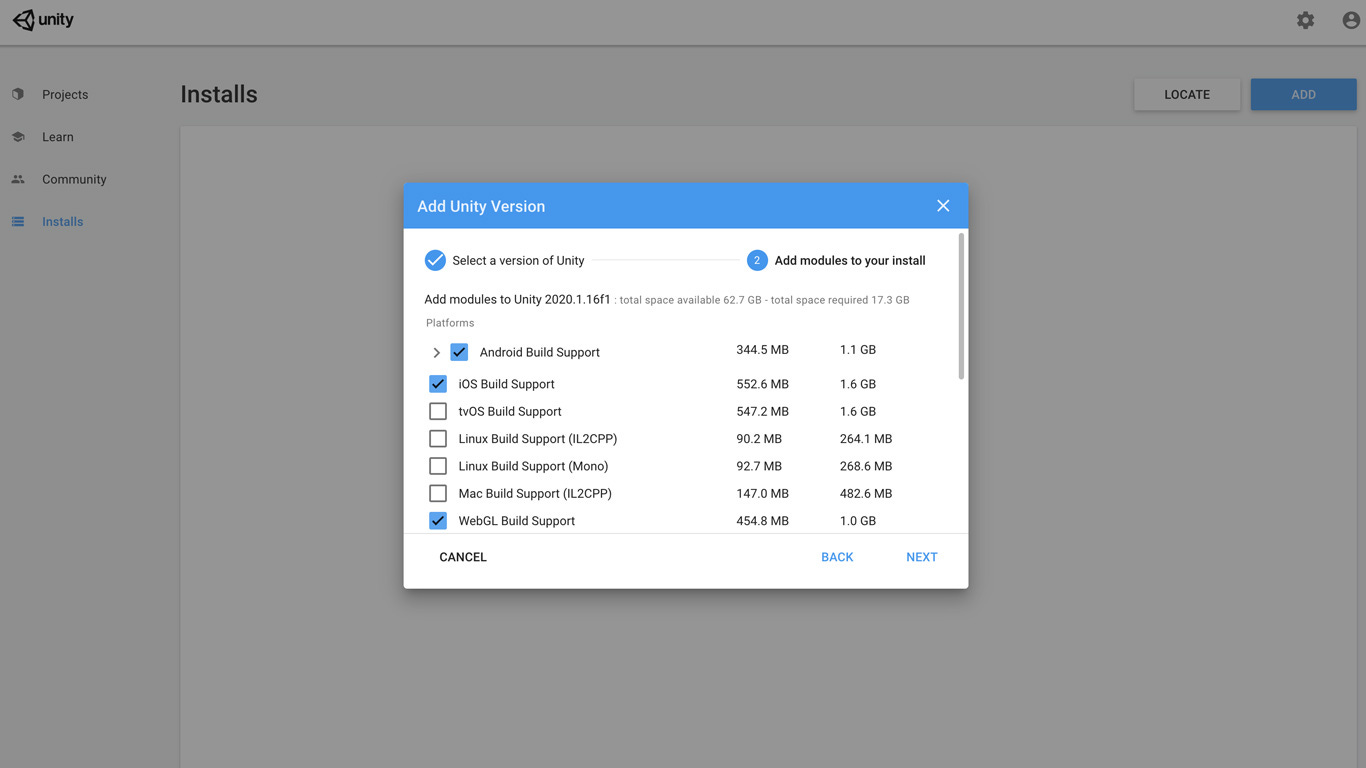Open the Projects section
Viewport: 1366px width, 768px height.
[65, 94]
